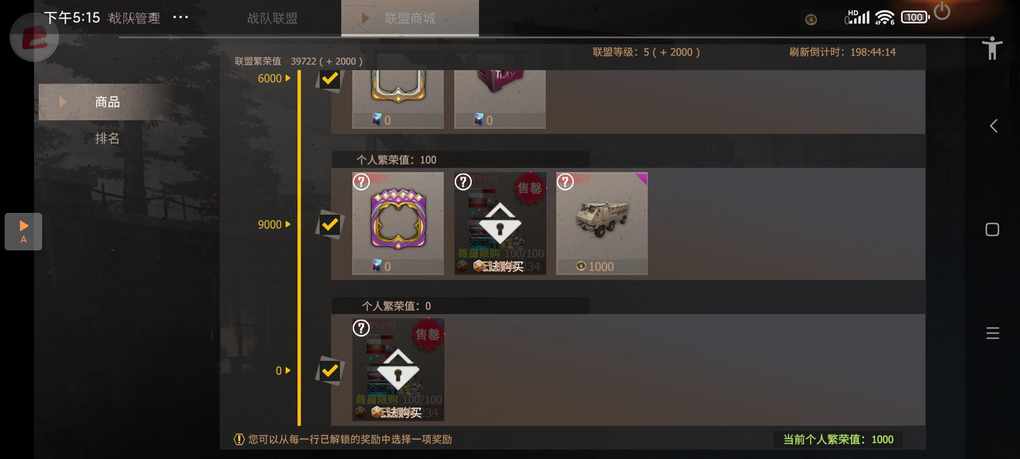Tap the accessibility figure icon

click(991, 48)
